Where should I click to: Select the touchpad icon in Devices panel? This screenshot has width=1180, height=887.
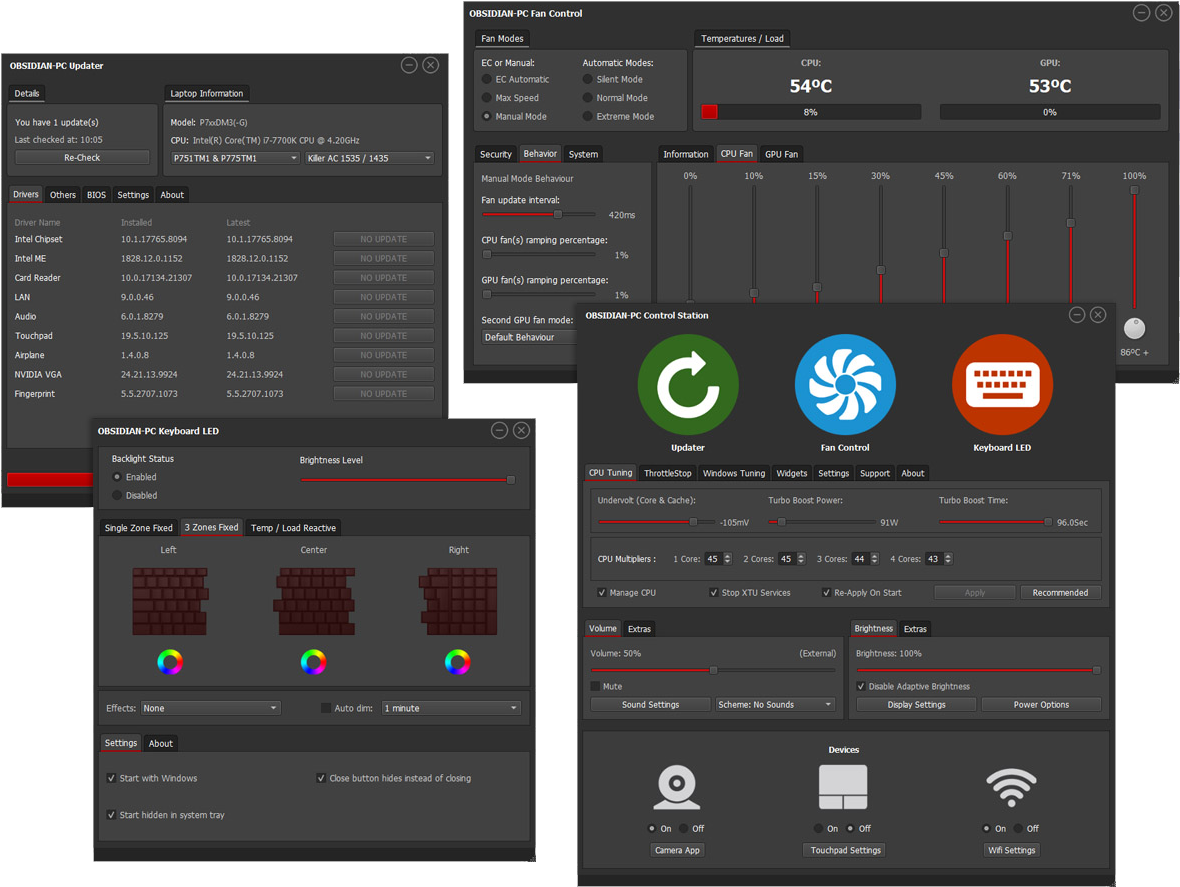point(843,788)
